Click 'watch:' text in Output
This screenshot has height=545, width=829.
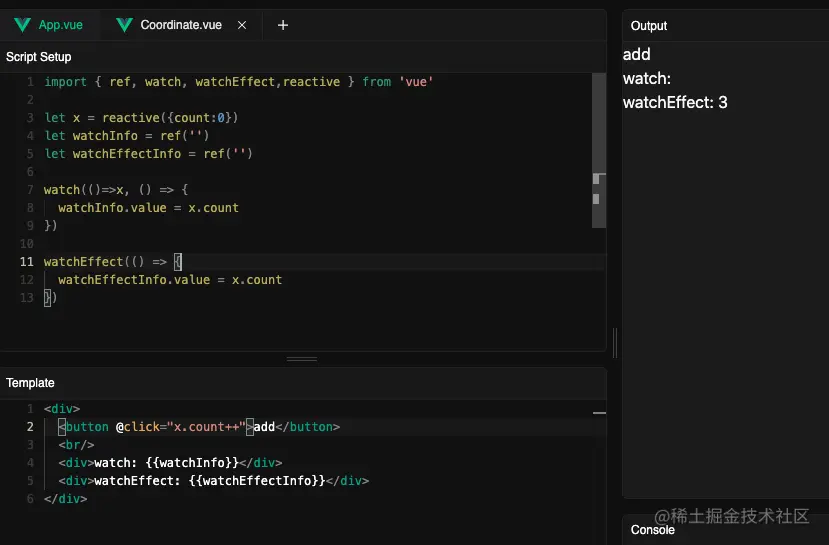[647, 79]
